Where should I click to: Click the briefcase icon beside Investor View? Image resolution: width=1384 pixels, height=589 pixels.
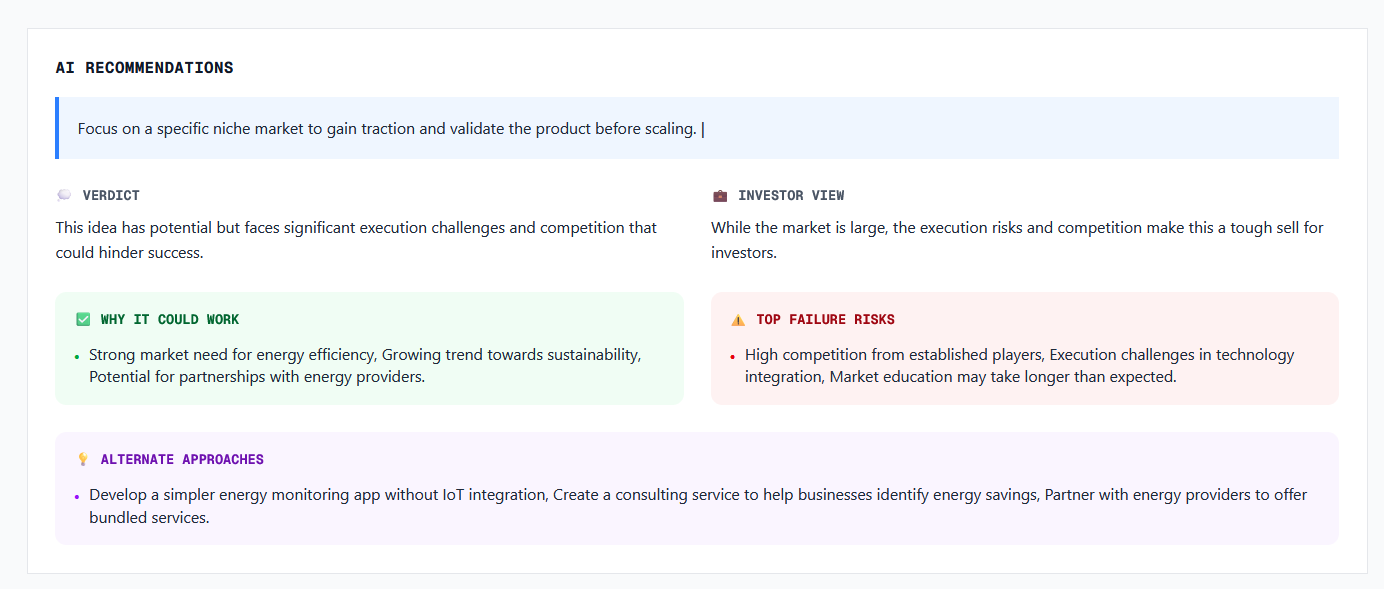pyautogui.click(x=720, y=196)
